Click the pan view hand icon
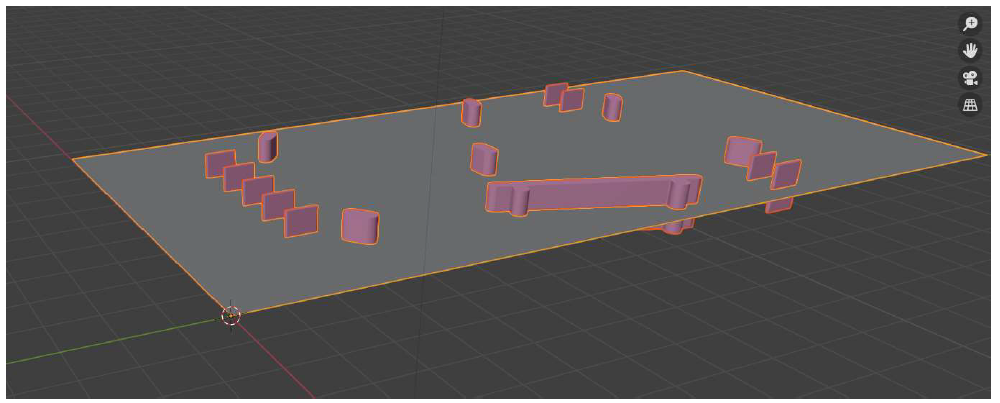 coord(970,51)
